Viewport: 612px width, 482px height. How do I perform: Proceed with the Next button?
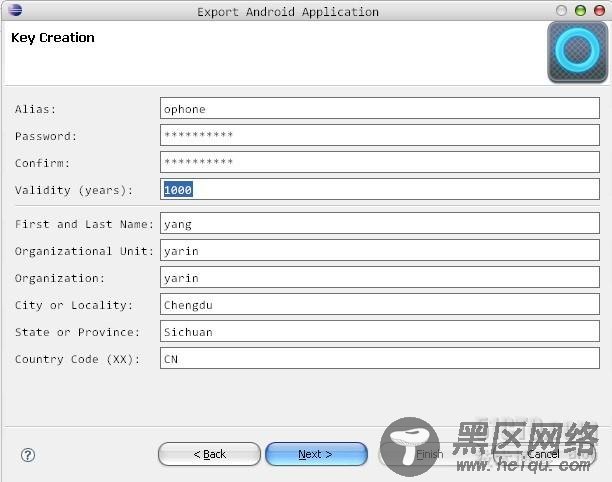click(316, 454)
